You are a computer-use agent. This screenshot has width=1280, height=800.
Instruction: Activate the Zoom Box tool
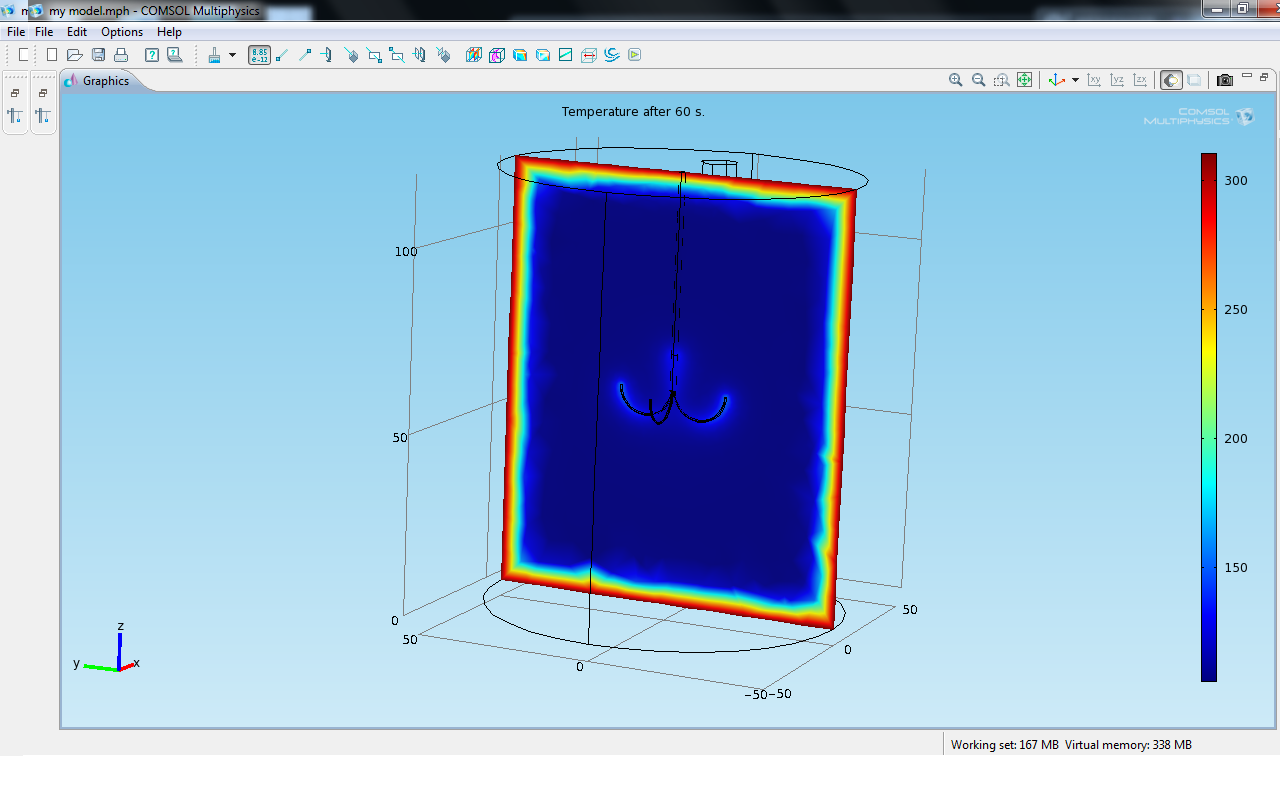pyautogui.click(x=1001, y=80)
